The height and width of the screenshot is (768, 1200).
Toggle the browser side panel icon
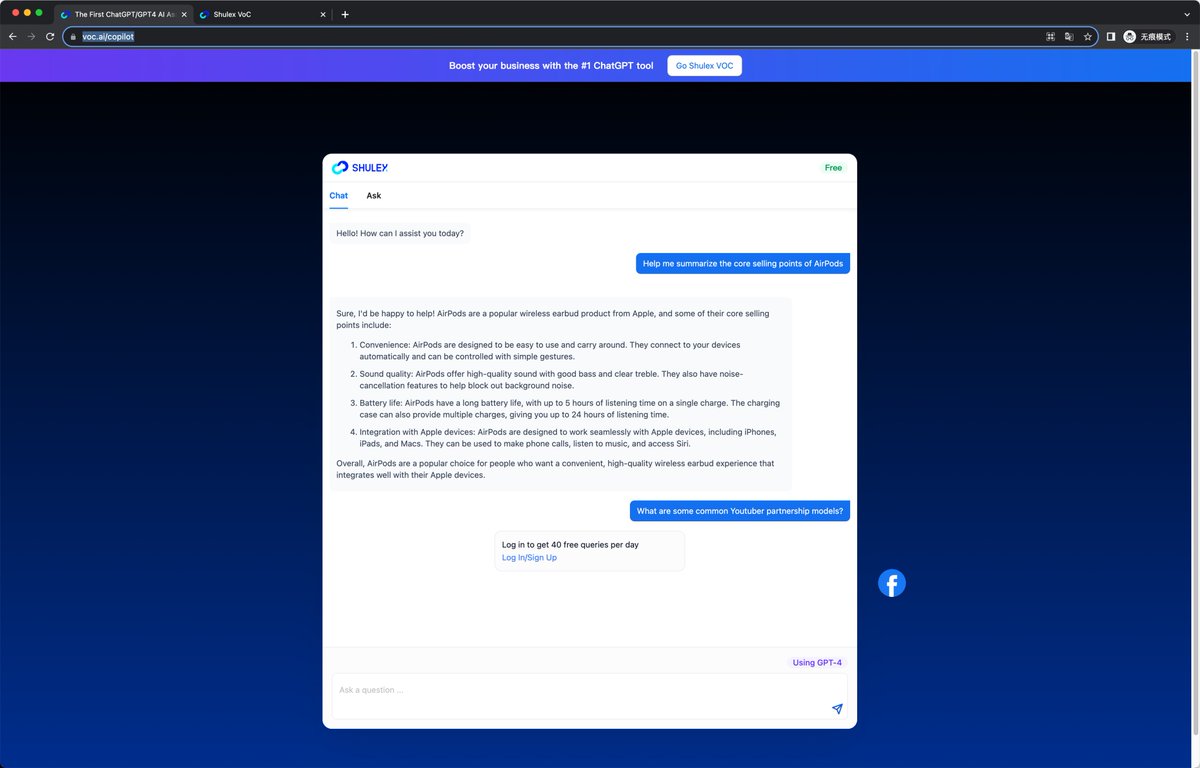[x=1110, y=36]
